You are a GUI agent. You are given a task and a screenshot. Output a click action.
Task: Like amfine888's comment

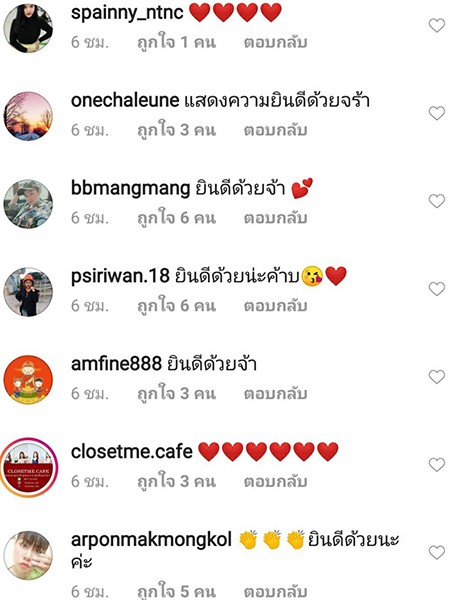click(x=436, y=377)
